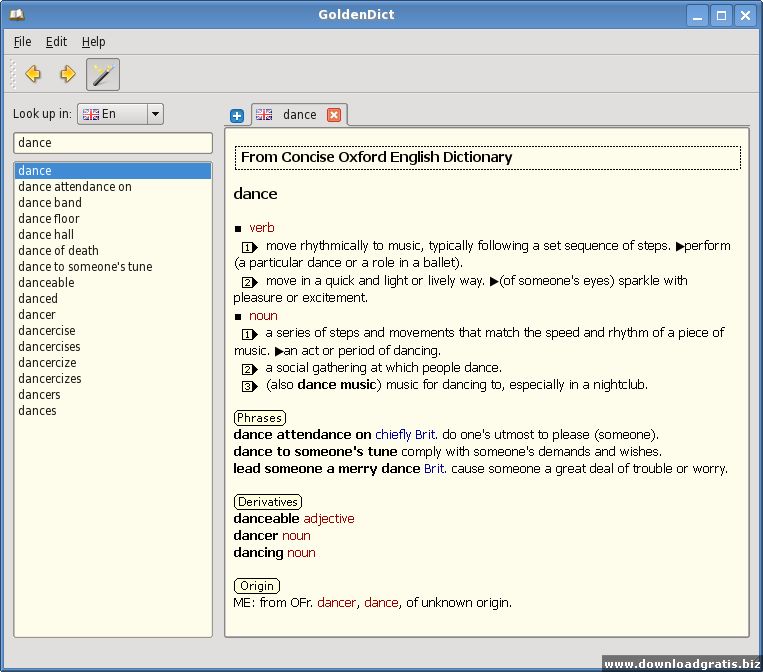Toggle the scan popup wand button
Screen dimensions: 763x672
[x=103, y=74]
